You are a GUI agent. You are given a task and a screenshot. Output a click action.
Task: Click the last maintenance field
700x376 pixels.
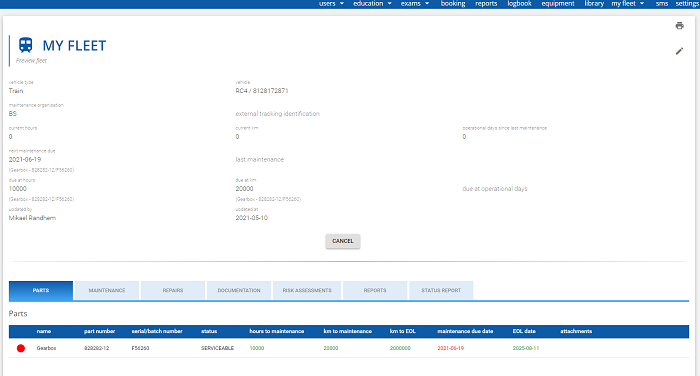259,159
